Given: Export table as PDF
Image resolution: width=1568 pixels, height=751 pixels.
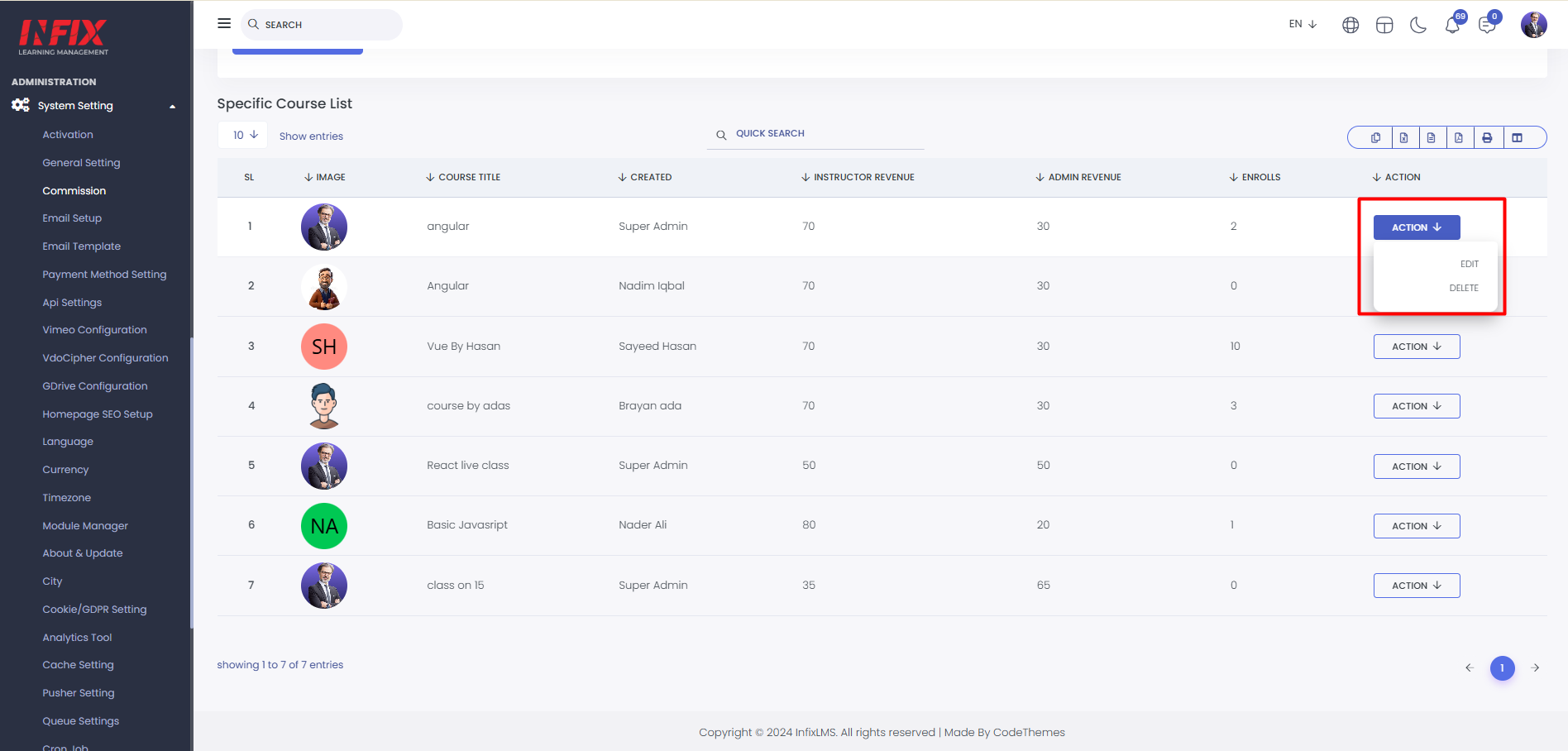Looking at the screenshot, I should [x=1459, y=137].
